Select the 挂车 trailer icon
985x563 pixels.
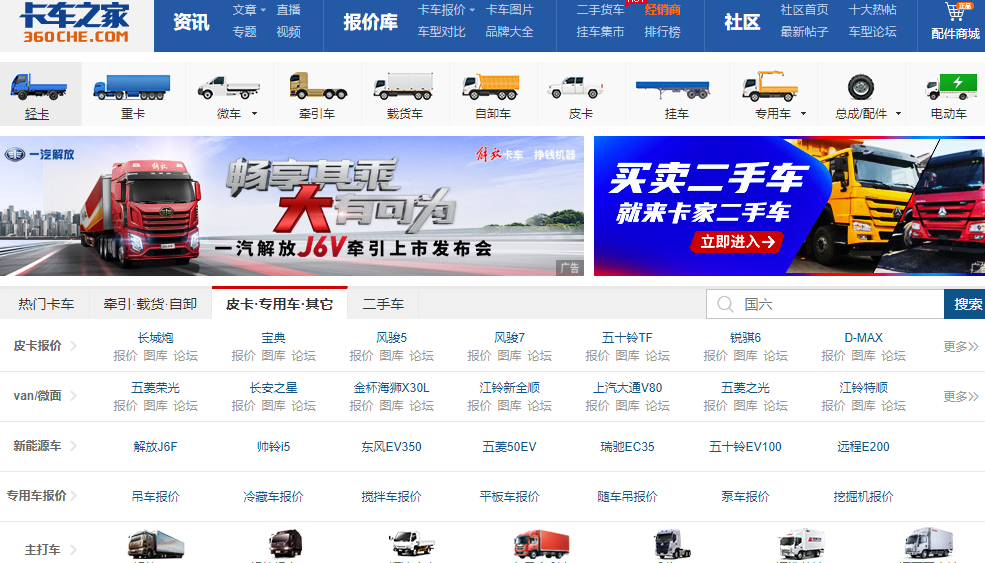[673, 90]
